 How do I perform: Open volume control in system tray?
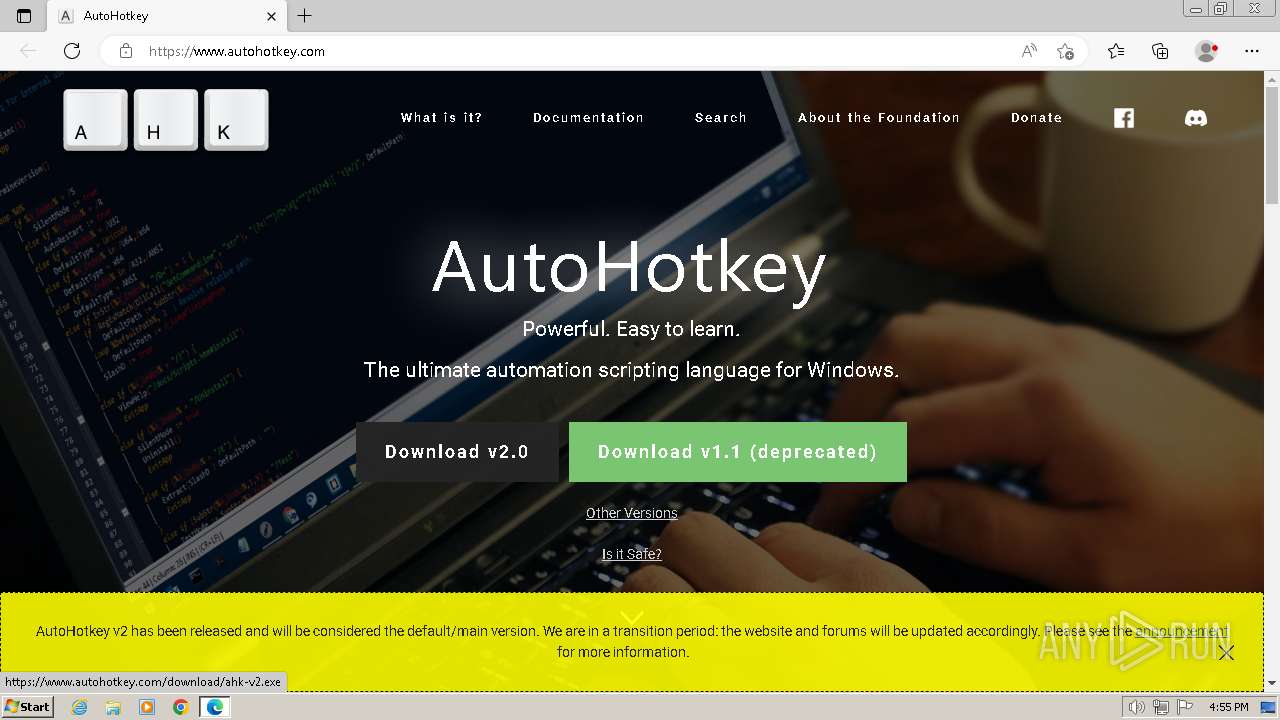coord(1136,707)
